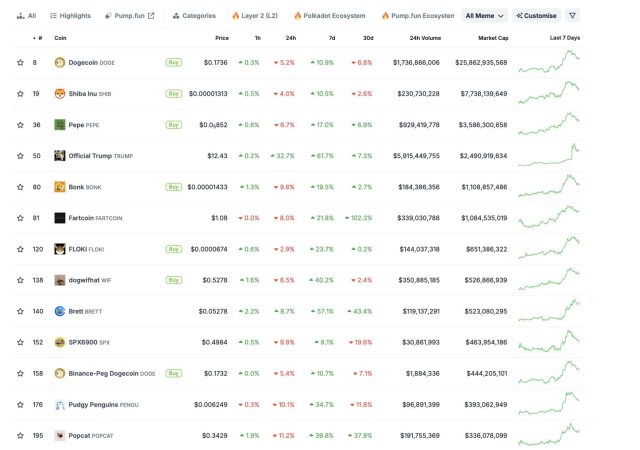Screen dimensions: 640x450
Task: Click the Official Trump coin logo
Action: 60,156
